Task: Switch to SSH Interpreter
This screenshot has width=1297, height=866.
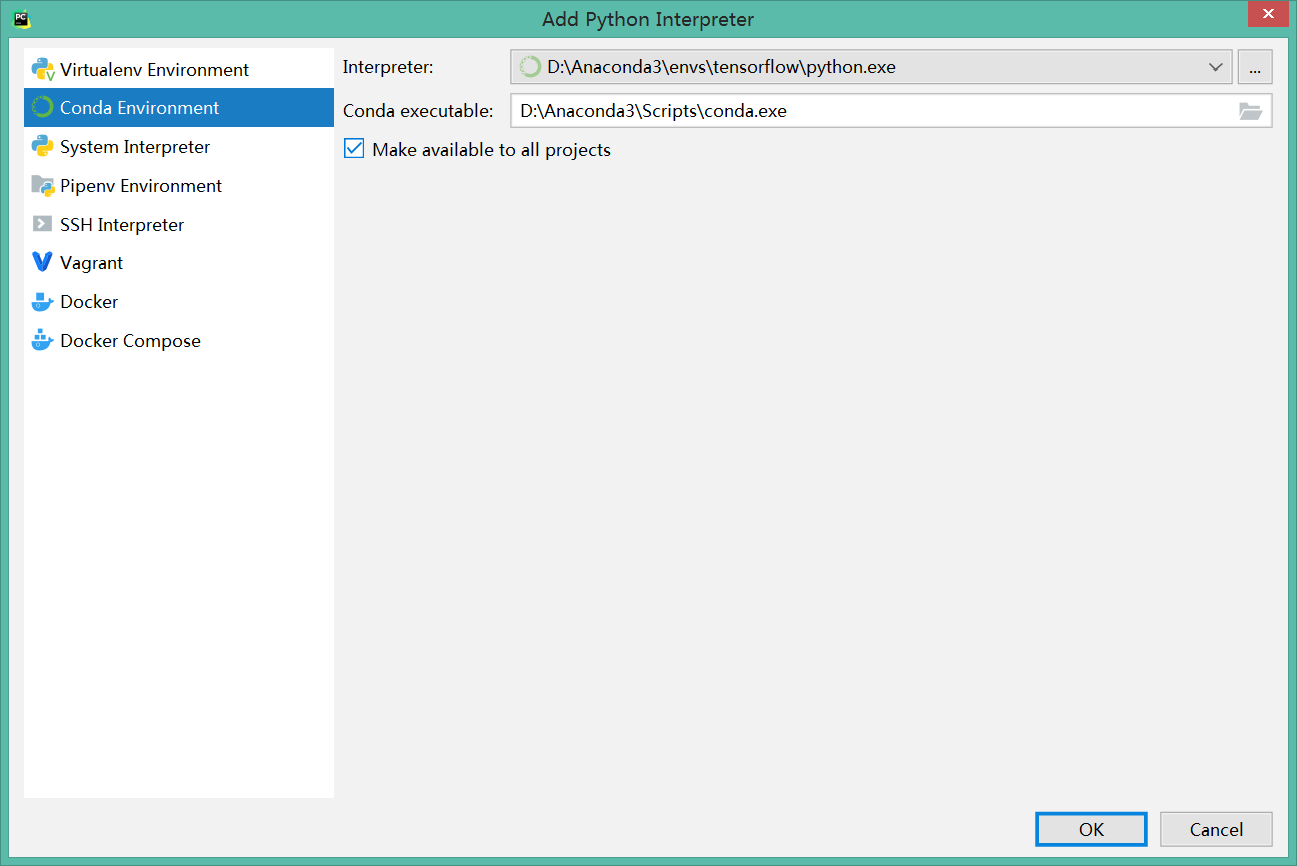Action: [179, 224]
